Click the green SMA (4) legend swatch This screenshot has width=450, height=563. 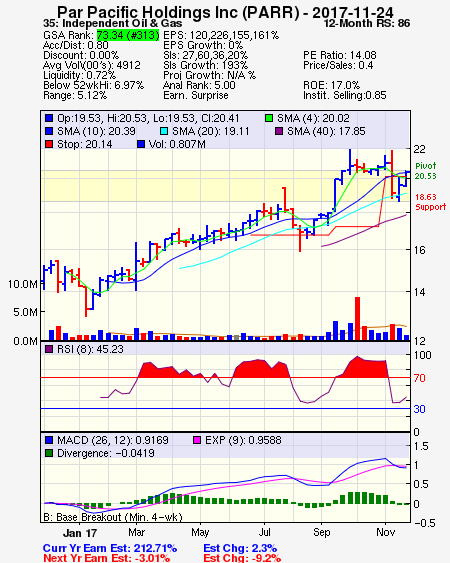(269, 118)
